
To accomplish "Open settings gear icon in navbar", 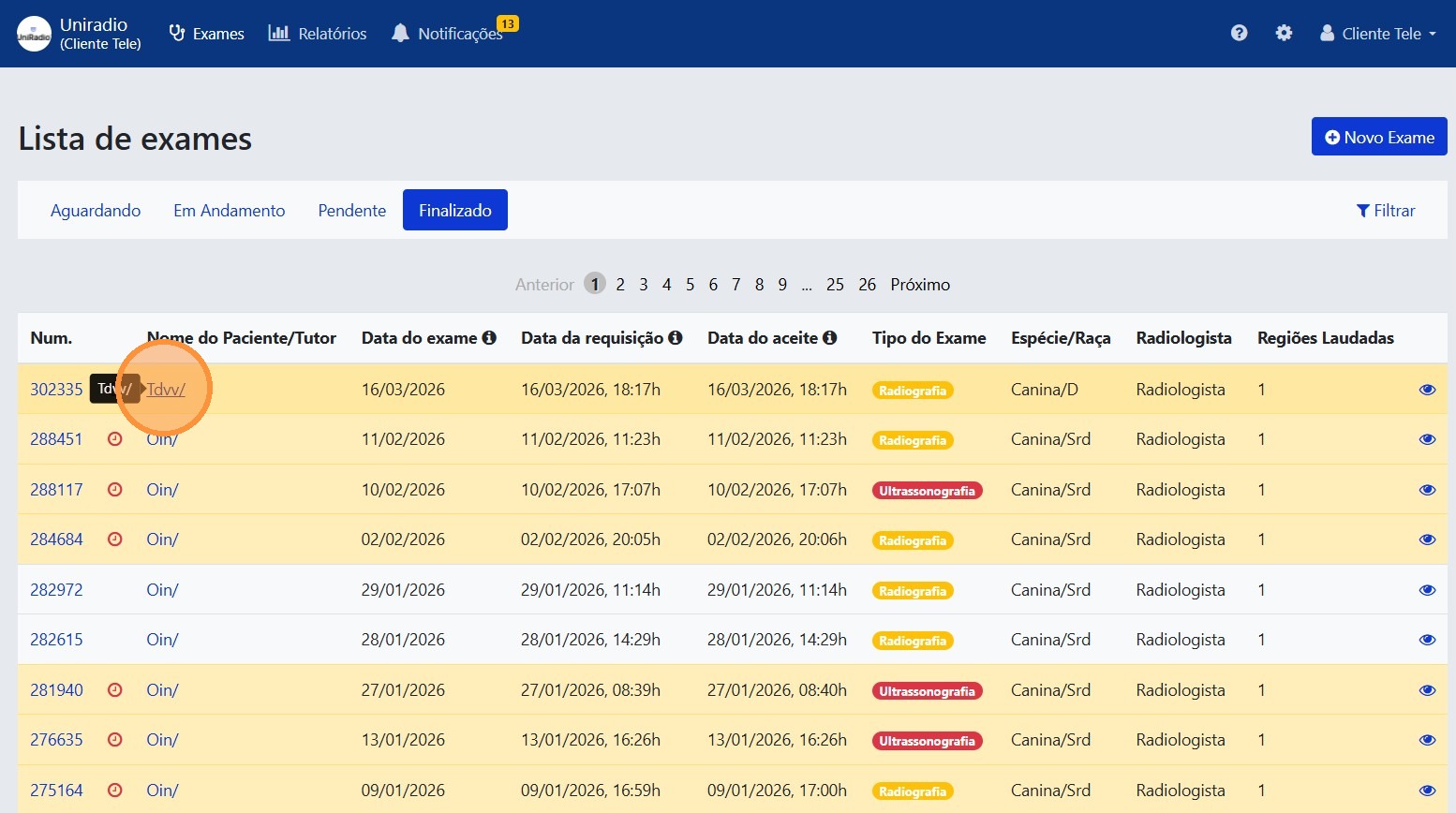I will coord(1284,33).
